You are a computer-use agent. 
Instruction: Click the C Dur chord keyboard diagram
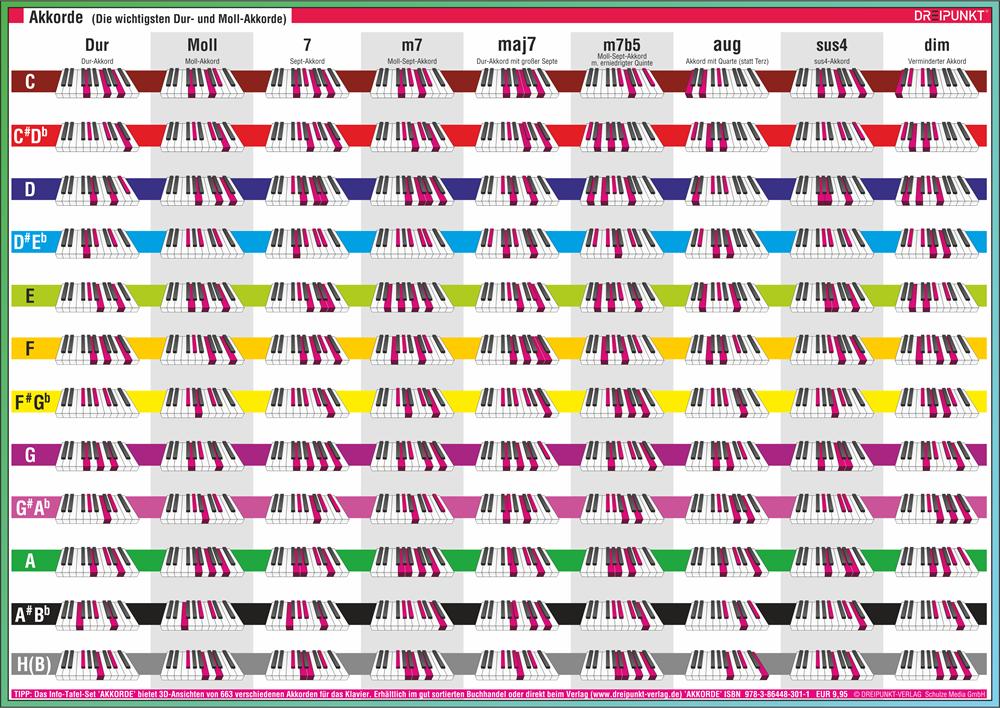[x=97, y=83]
